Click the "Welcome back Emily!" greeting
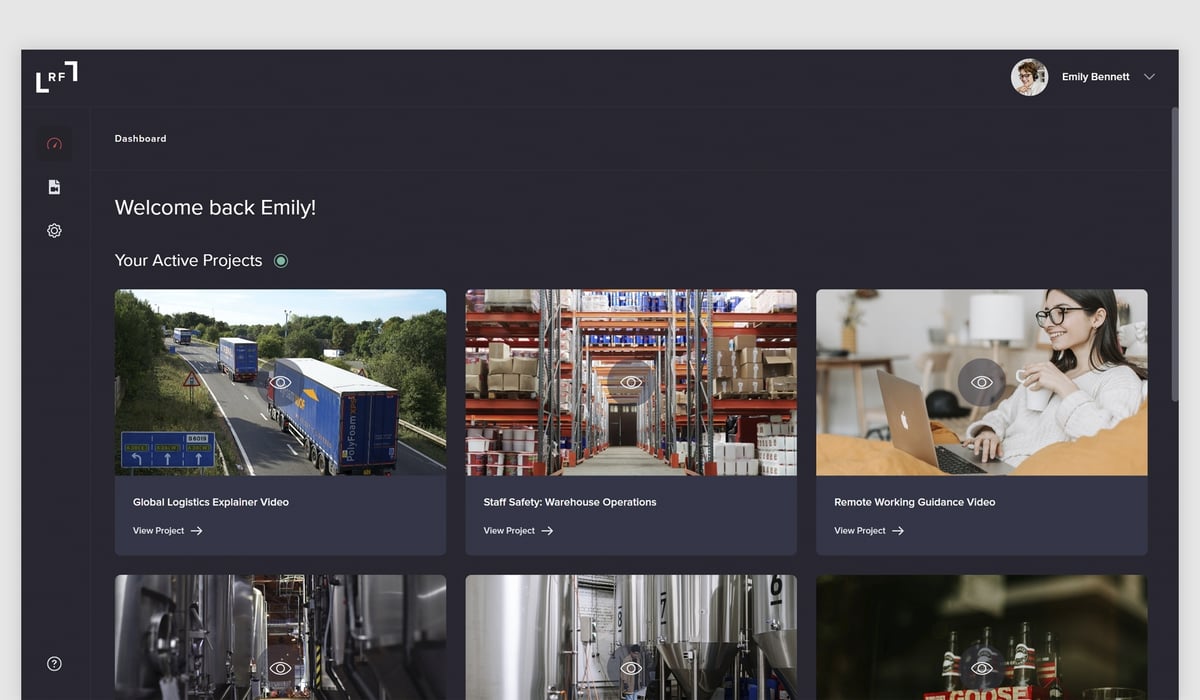Image resolution: width=1200 pixels, height=700 pixels. [x=215, y=208]
